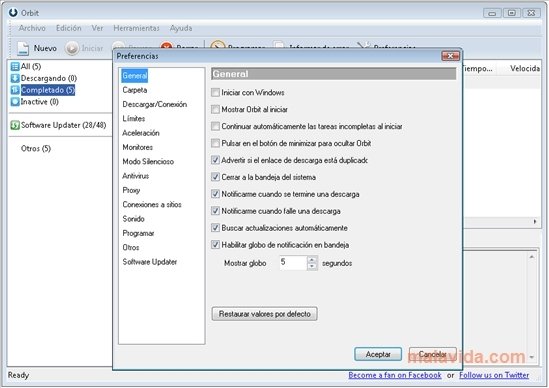Uncheck Notificarme cuando se termine una descarga
This screenshot has width=549, height=388.
click(215, 194)
